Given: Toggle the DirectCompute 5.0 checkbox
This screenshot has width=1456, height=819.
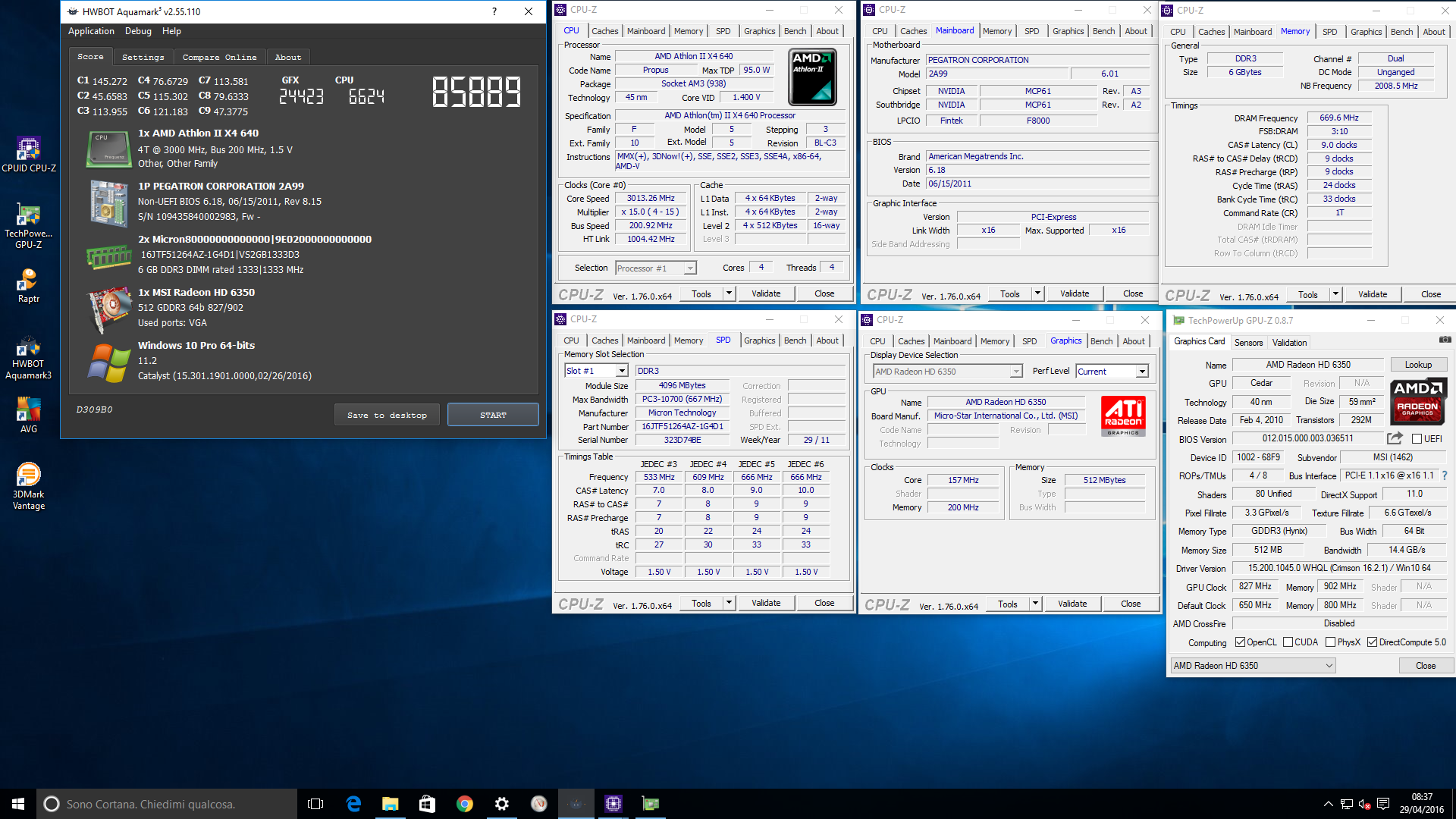Looking at the screenshot, I should point(1372,642).
